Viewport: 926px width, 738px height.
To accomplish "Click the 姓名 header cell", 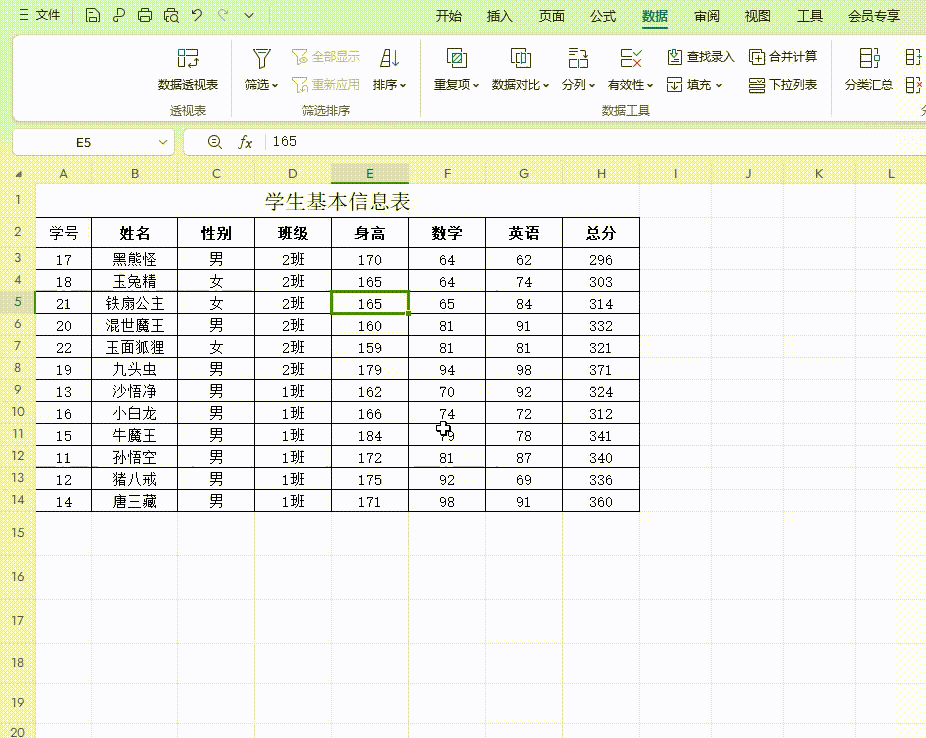I will (135, 233).
